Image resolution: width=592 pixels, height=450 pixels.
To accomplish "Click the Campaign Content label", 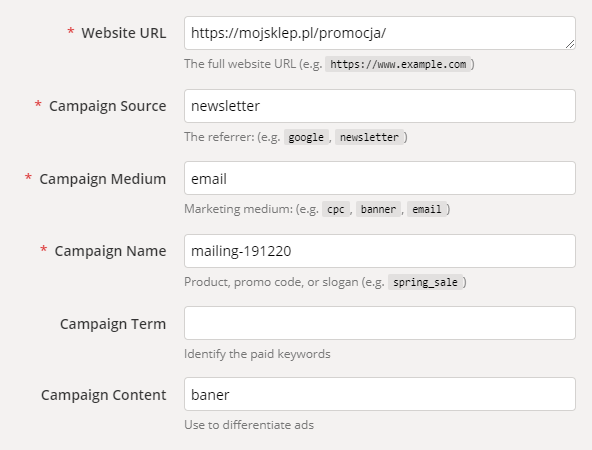I will point(103,395).
